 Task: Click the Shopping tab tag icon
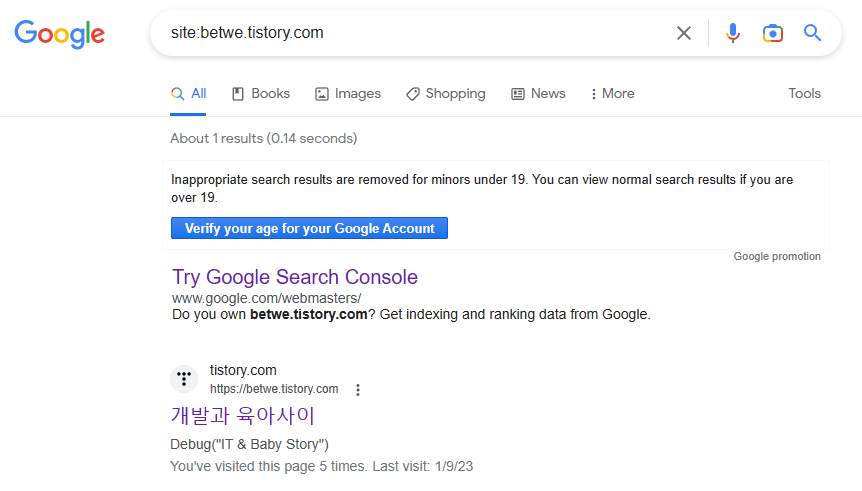coord(413,94)
